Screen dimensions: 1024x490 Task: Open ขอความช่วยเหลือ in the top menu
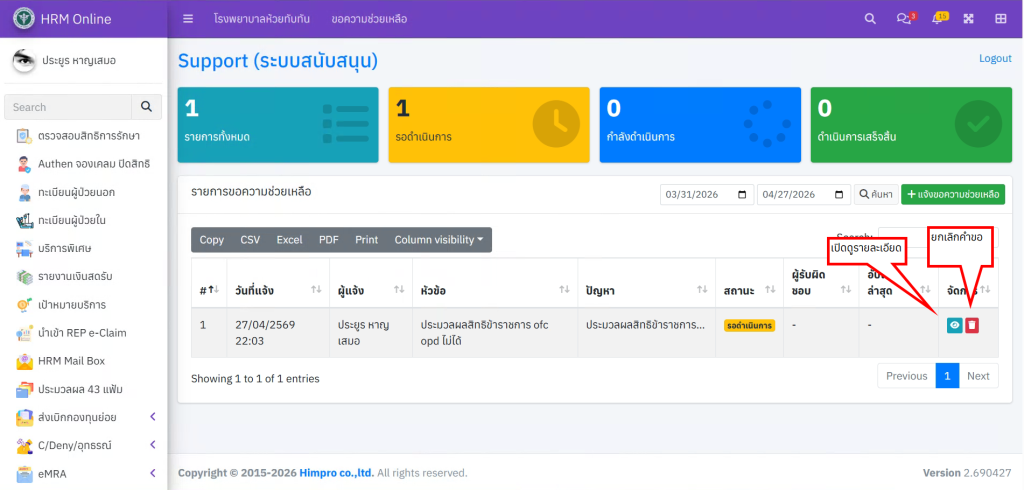(x=368, y=19)
